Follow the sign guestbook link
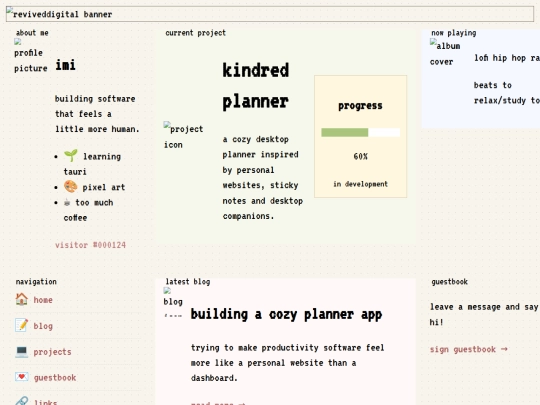540x405 pixels. [x=468, y=349]
